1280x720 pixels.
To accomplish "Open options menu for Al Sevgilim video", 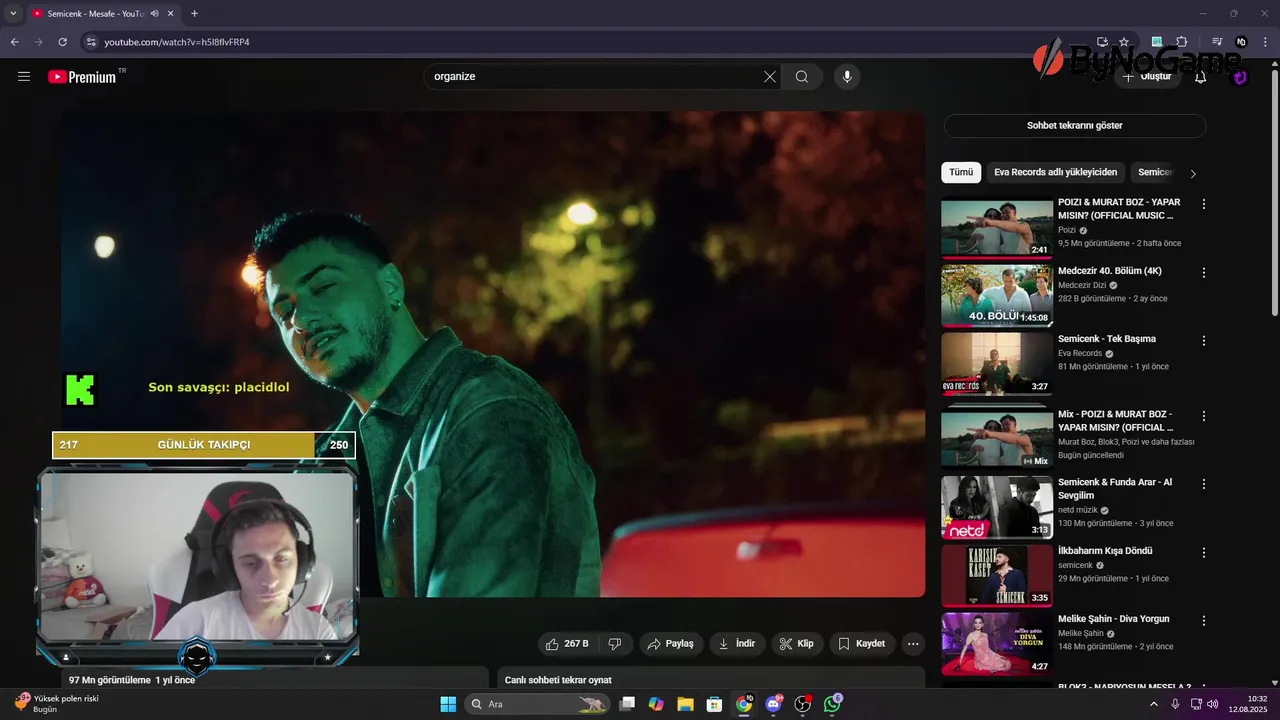I will (1204, 483).
